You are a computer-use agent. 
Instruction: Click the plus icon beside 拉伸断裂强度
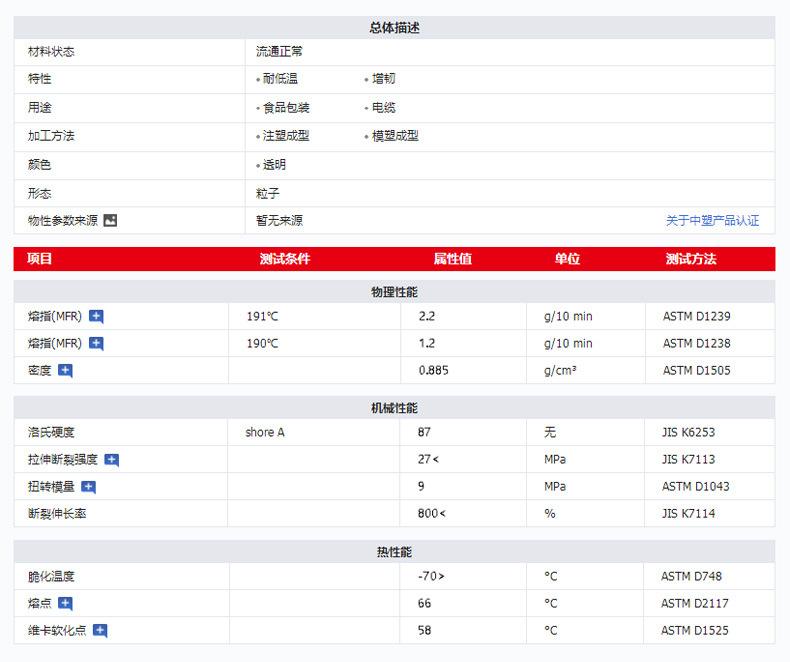(112, 460)
